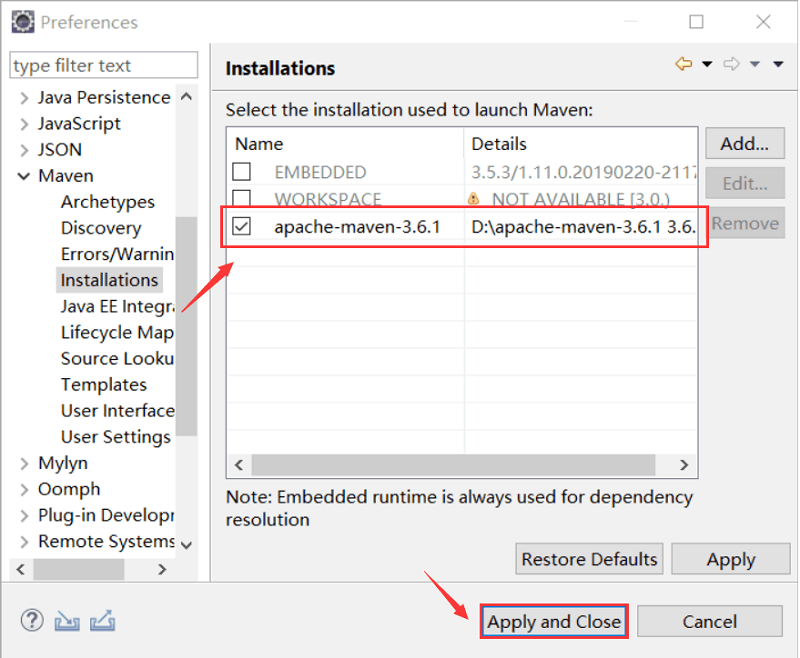This screenshot has height=658, width=800.
Task: Open the forward history dropdown arrow
Action: point(755,64)
